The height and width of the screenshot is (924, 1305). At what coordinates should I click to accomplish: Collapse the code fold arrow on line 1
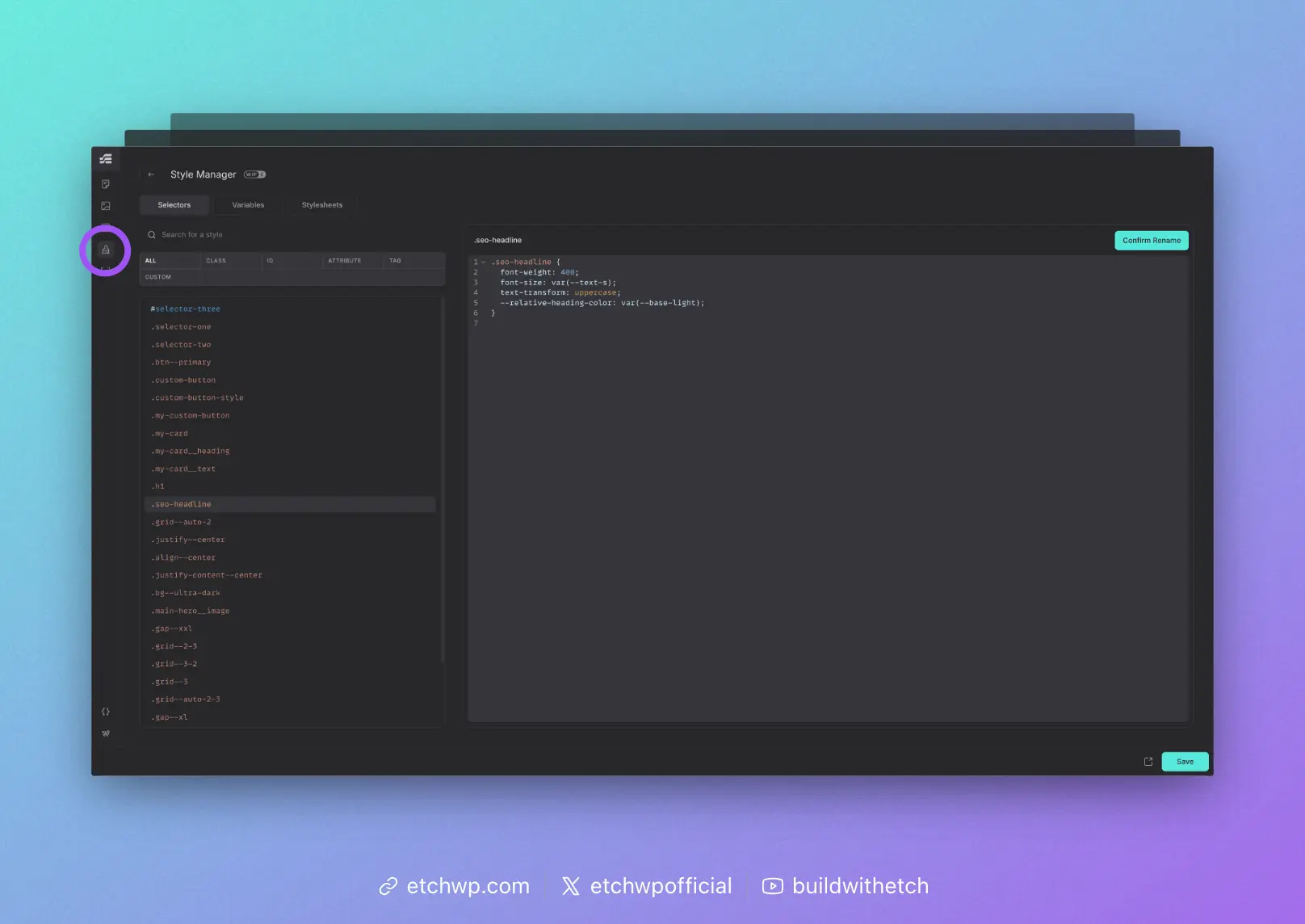(484, 262)
